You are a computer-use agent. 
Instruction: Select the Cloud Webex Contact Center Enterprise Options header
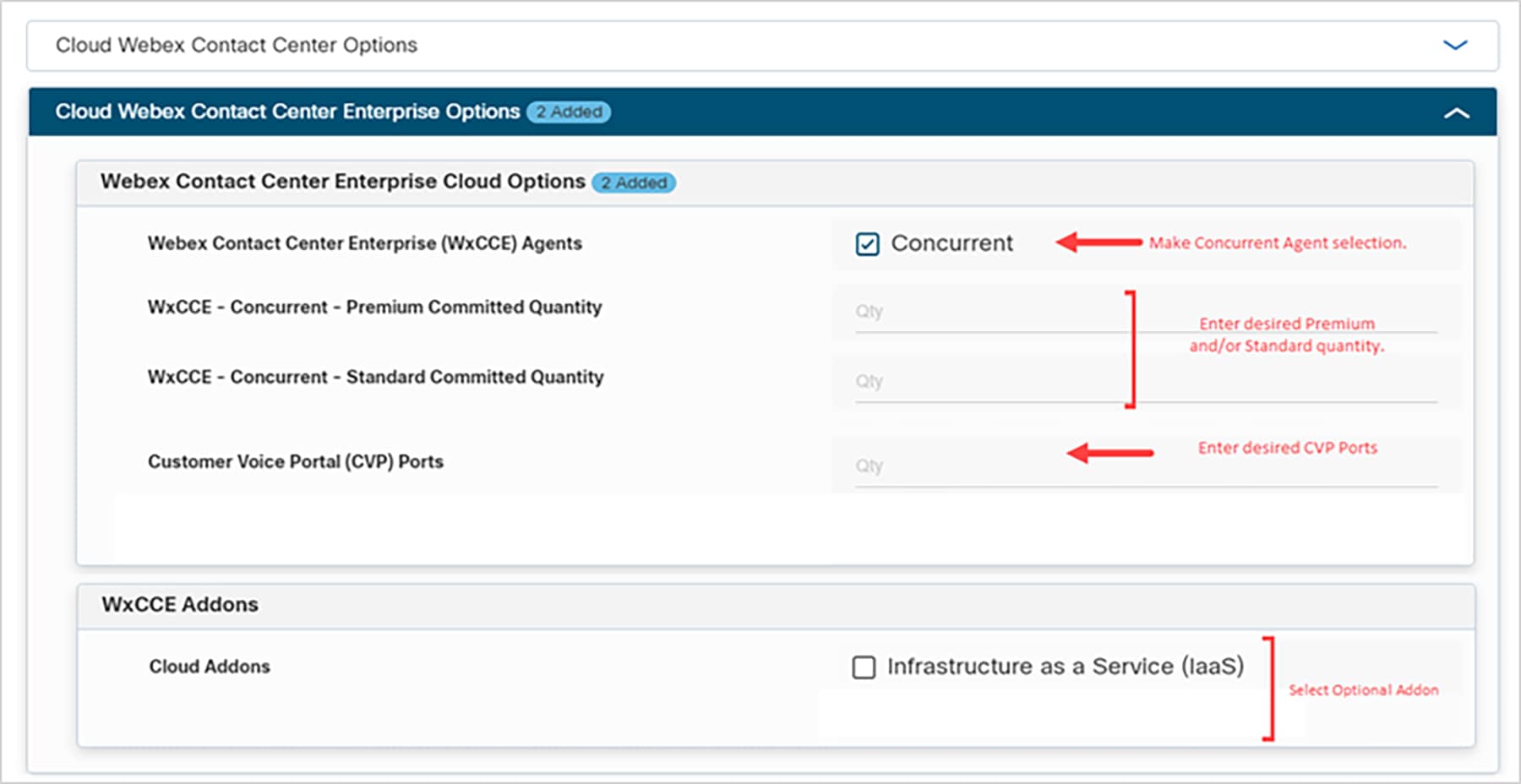coord(286,112)
